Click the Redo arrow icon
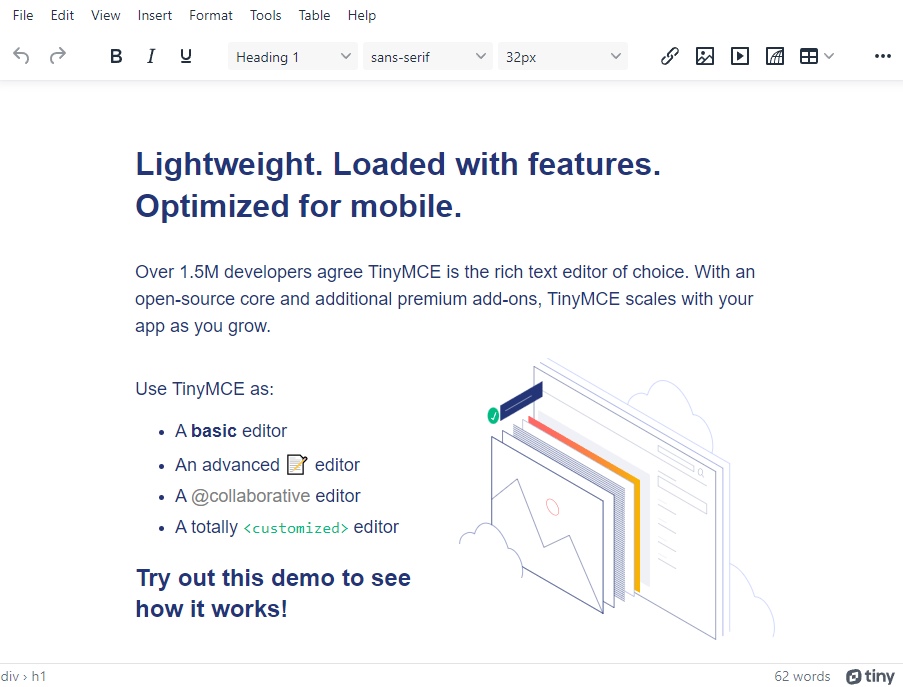This screenshot has width=903, height=687. pyautogui.click(x=58, y=56)
